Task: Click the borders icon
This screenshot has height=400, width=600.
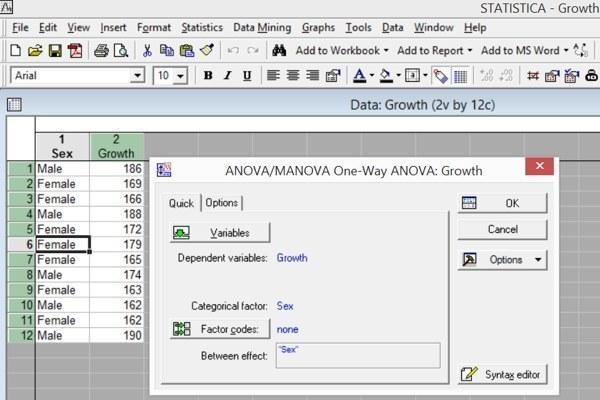Action: [412, 76]
